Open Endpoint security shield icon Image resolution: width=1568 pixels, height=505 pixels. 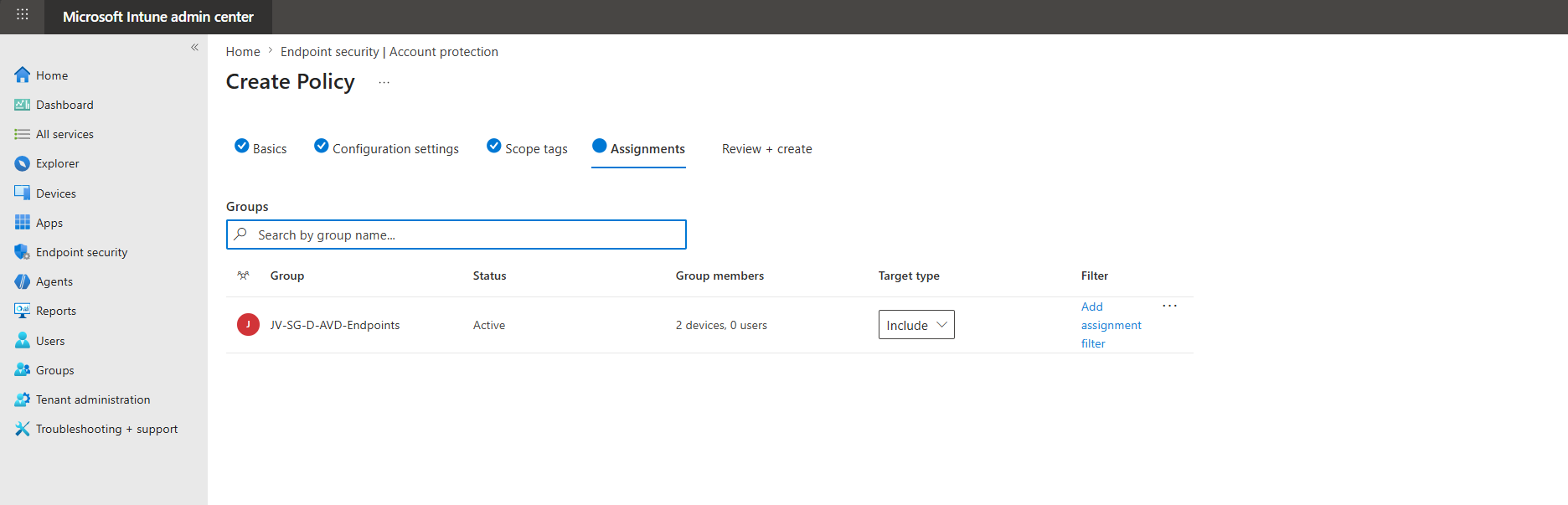click(23, 252)
